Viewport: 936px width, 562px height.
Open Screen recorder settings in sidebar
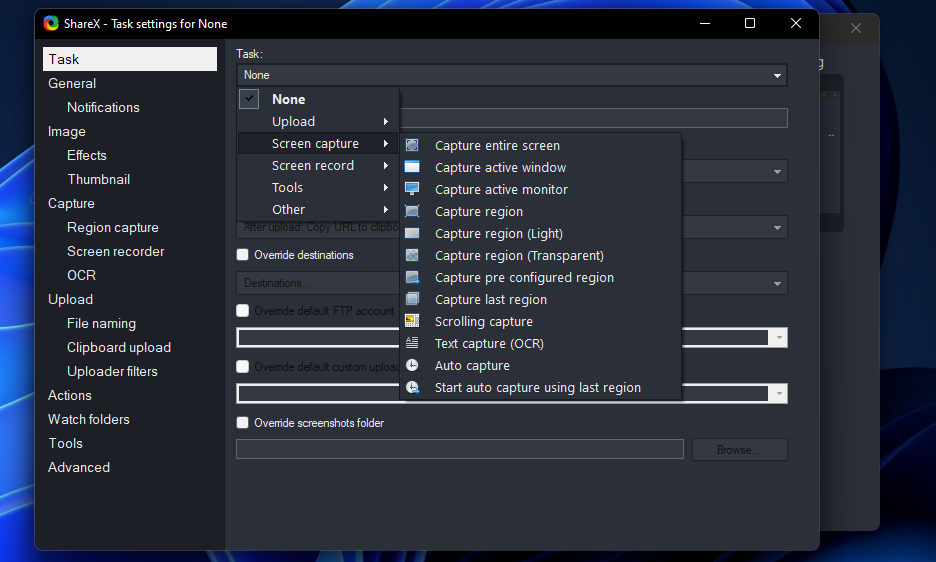coord(116,251)
